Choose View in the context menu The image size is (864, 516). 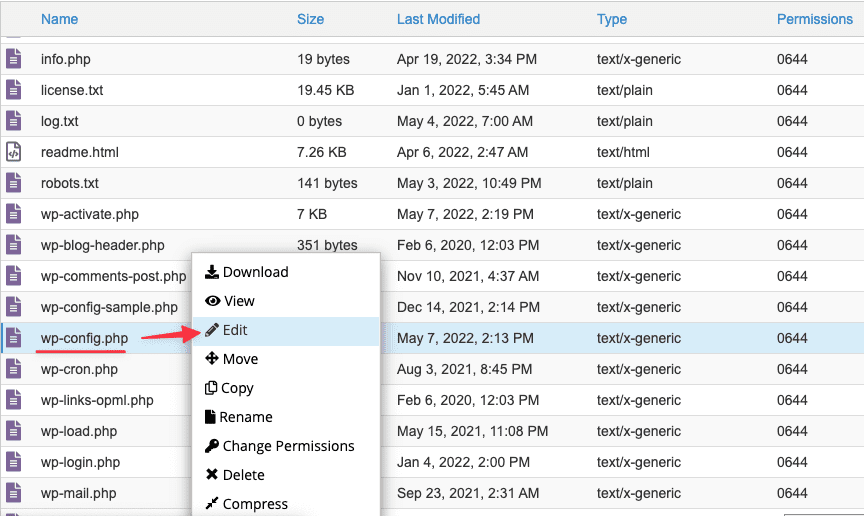click(239, 301)
